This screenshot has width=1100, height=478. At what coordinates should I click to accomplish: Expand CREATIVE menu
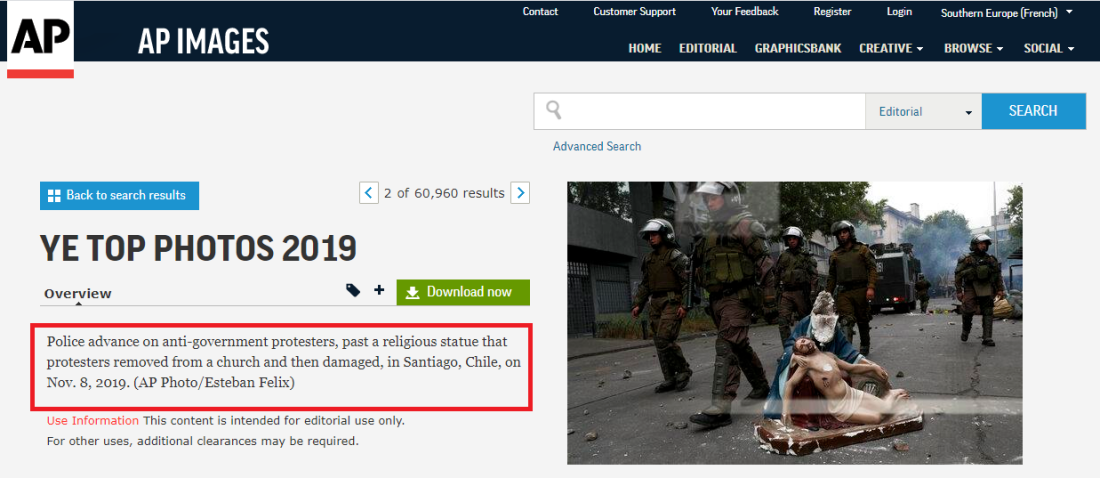coord(891,48)
